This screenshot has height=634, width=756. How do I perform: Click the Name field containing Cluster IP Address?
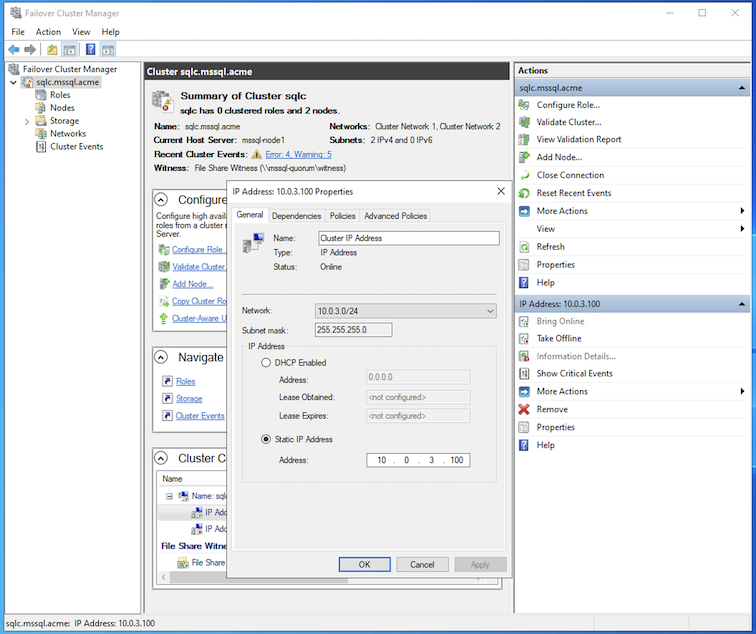(409, 238)
